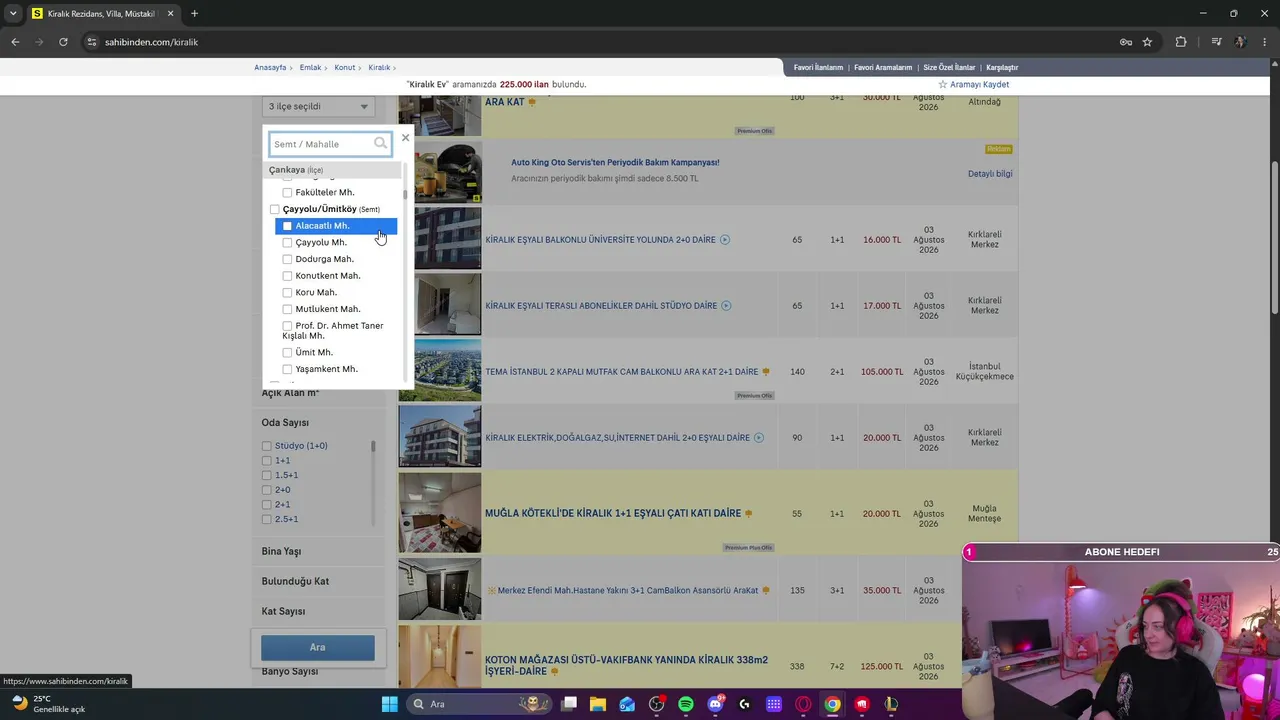Open Favori Aramalarım menu item

tap(883, 68)
